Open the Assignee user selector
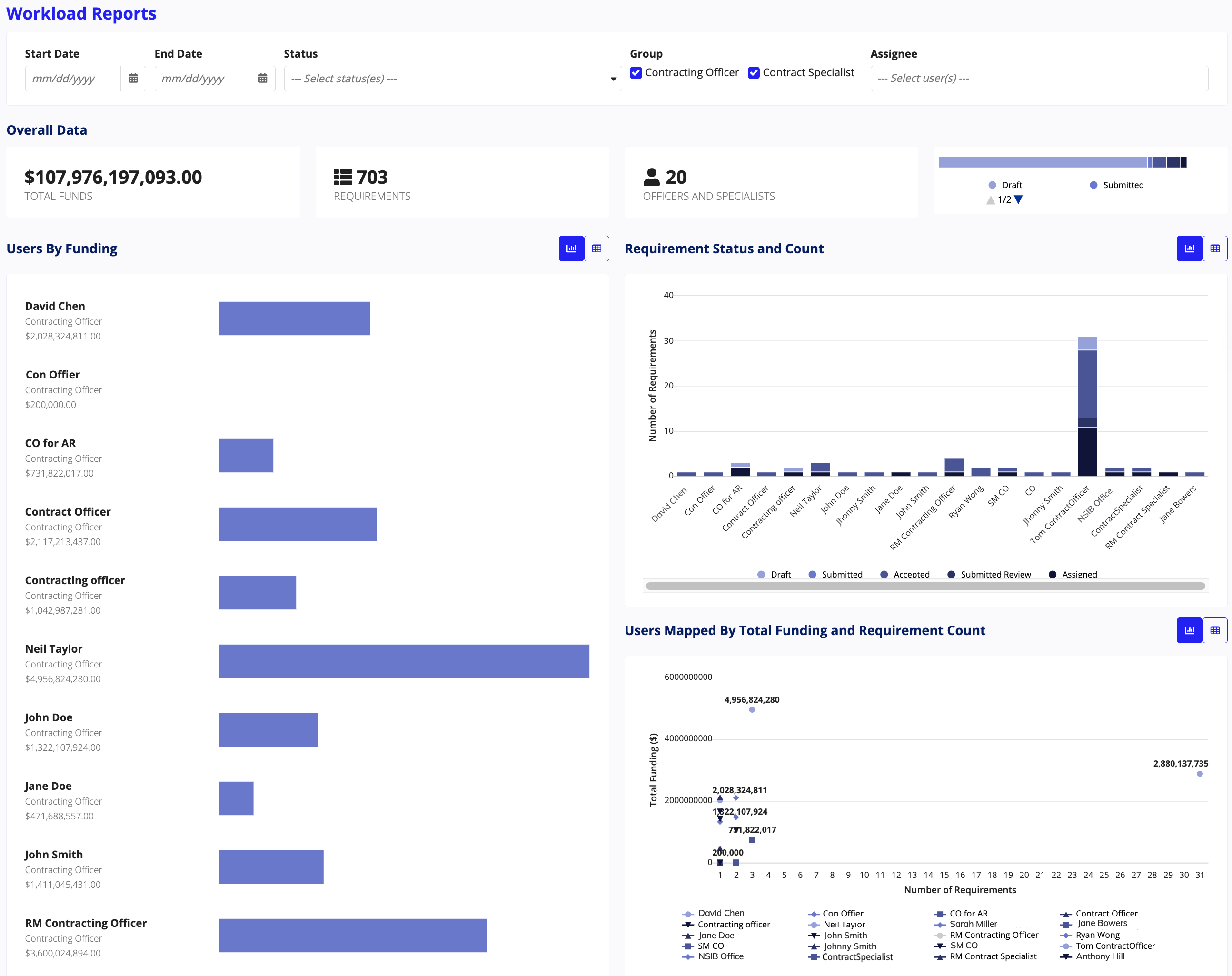 click(x=1039, y=78)
